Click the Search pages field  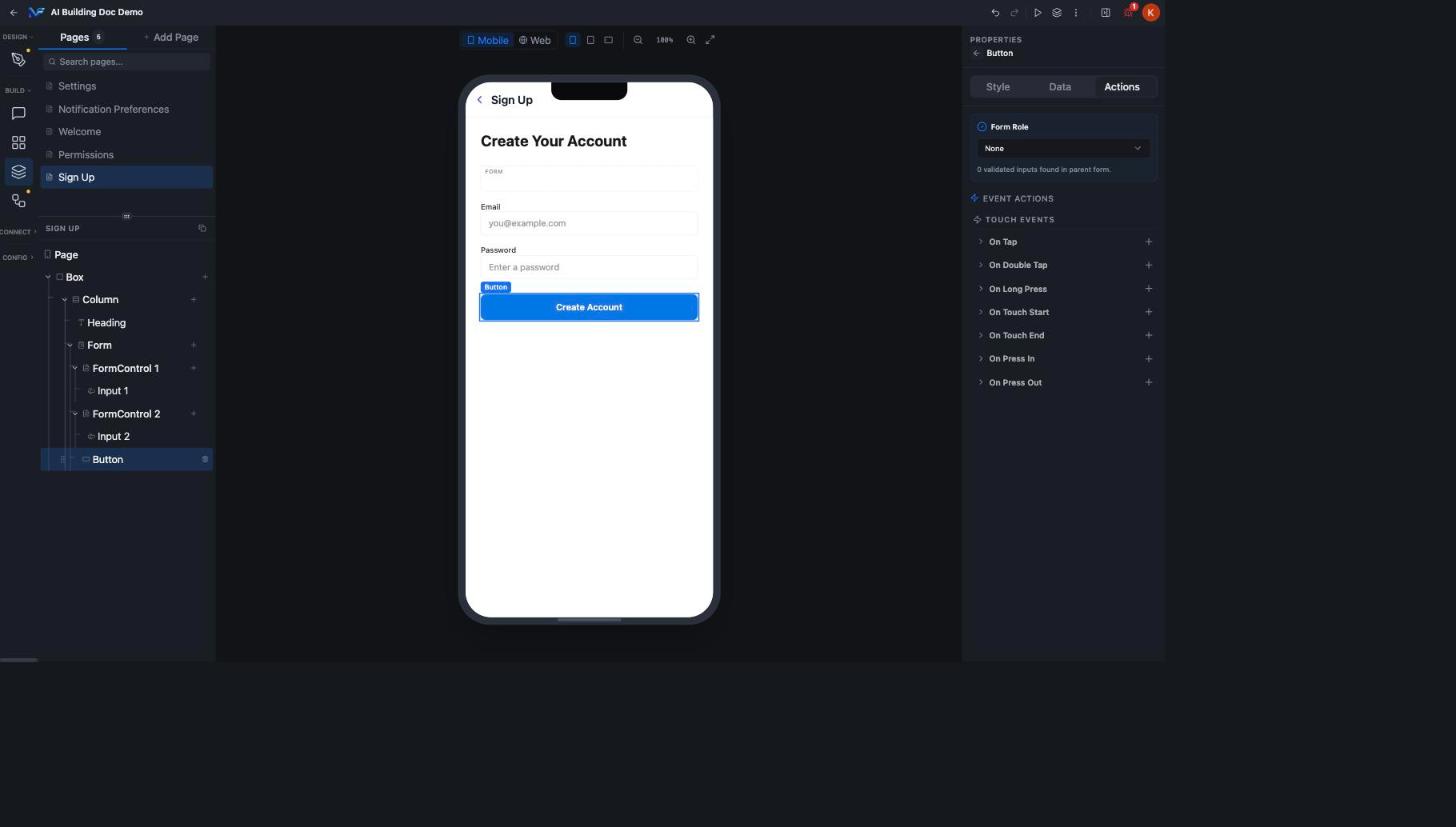[x=126, y=62]
